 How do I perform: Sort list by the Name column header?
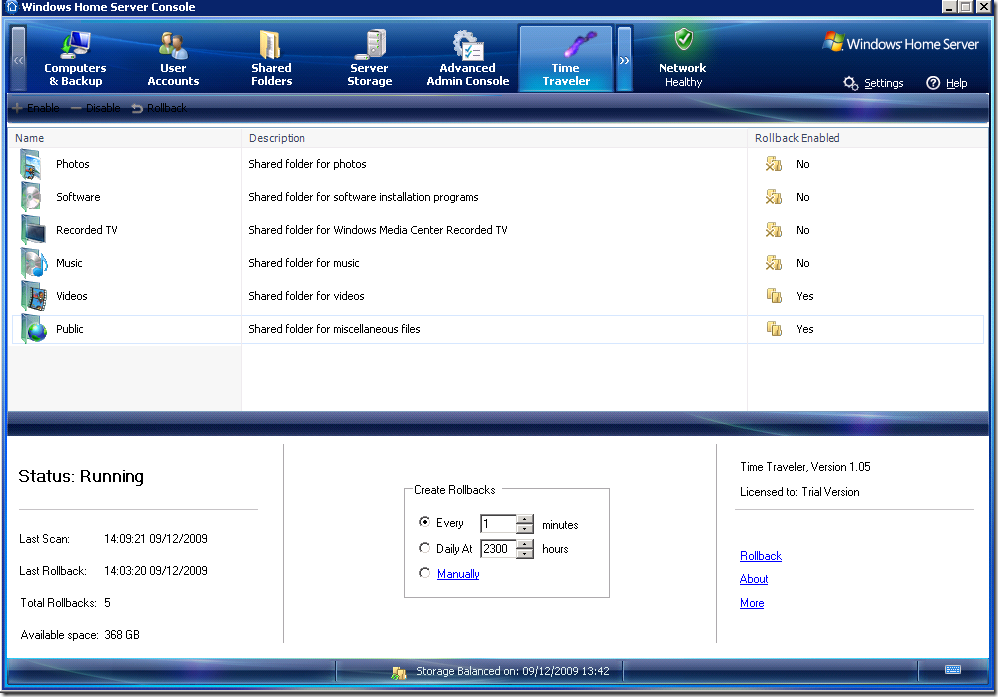[x=125, y=138]
